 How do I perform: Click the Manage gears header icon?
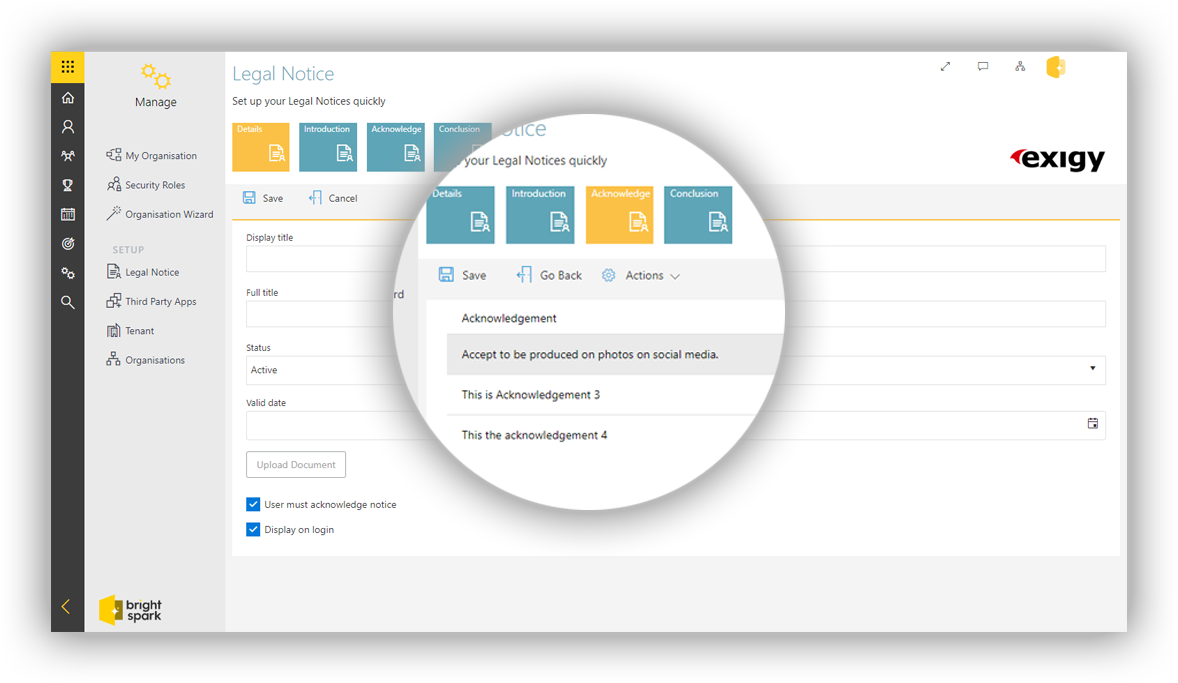coord(156,76)
